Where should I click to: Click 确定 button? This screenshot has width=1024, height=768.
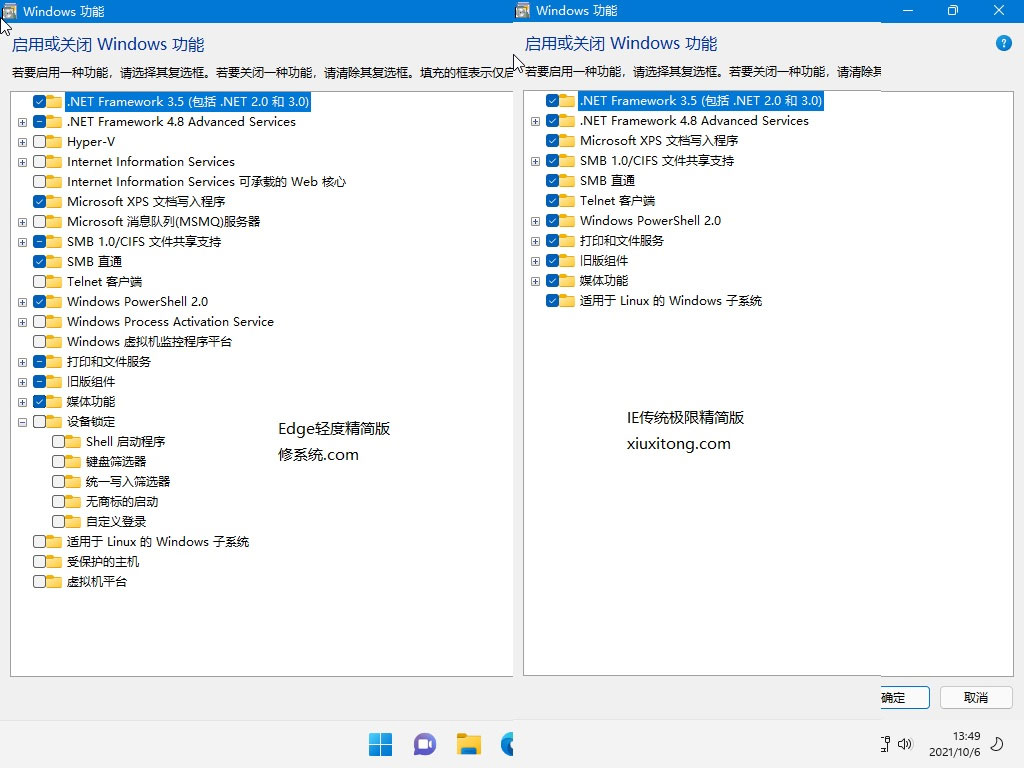(904, 697)
